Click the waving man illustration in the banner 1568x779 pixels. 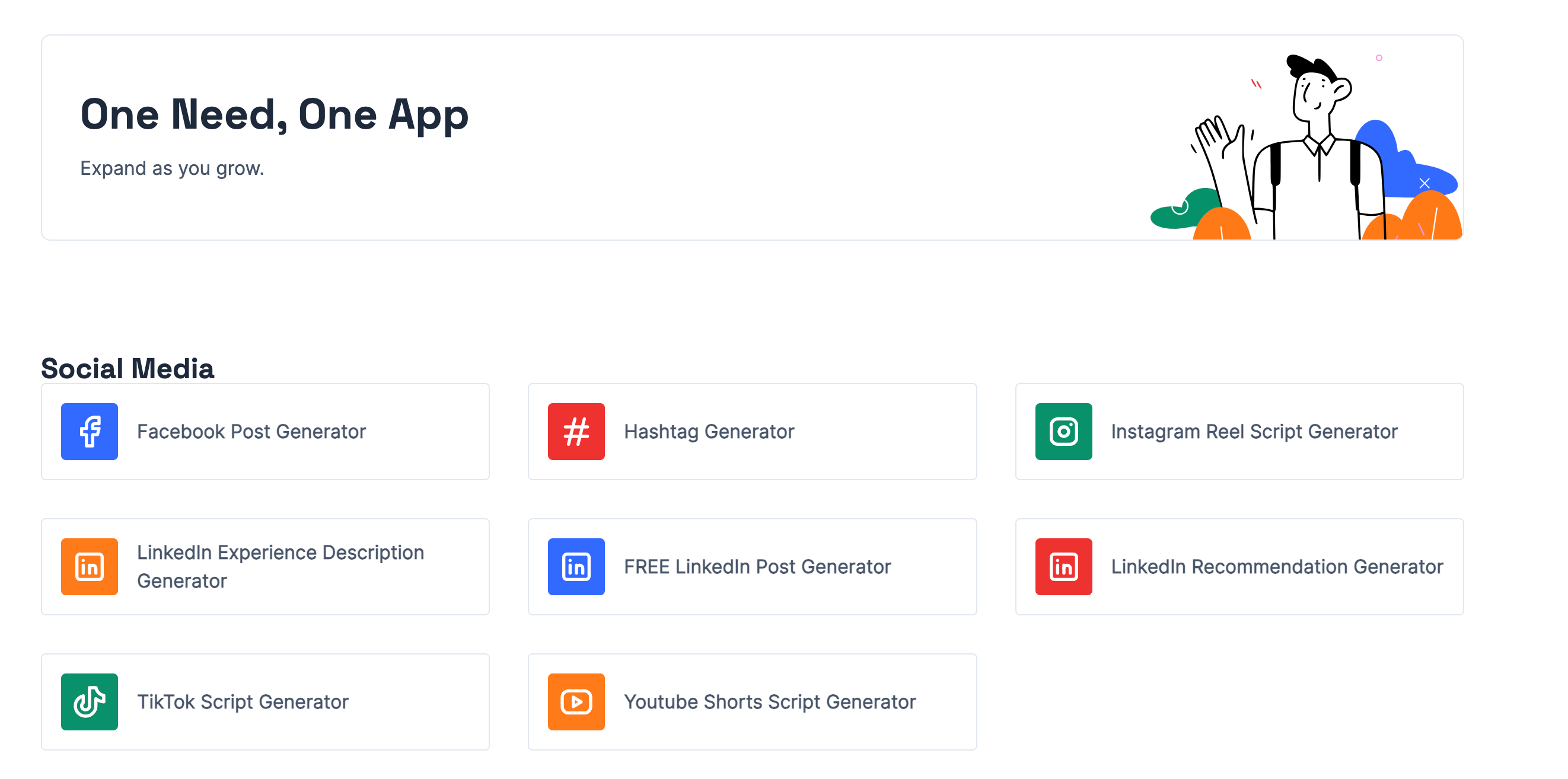tap(1306, 146)
